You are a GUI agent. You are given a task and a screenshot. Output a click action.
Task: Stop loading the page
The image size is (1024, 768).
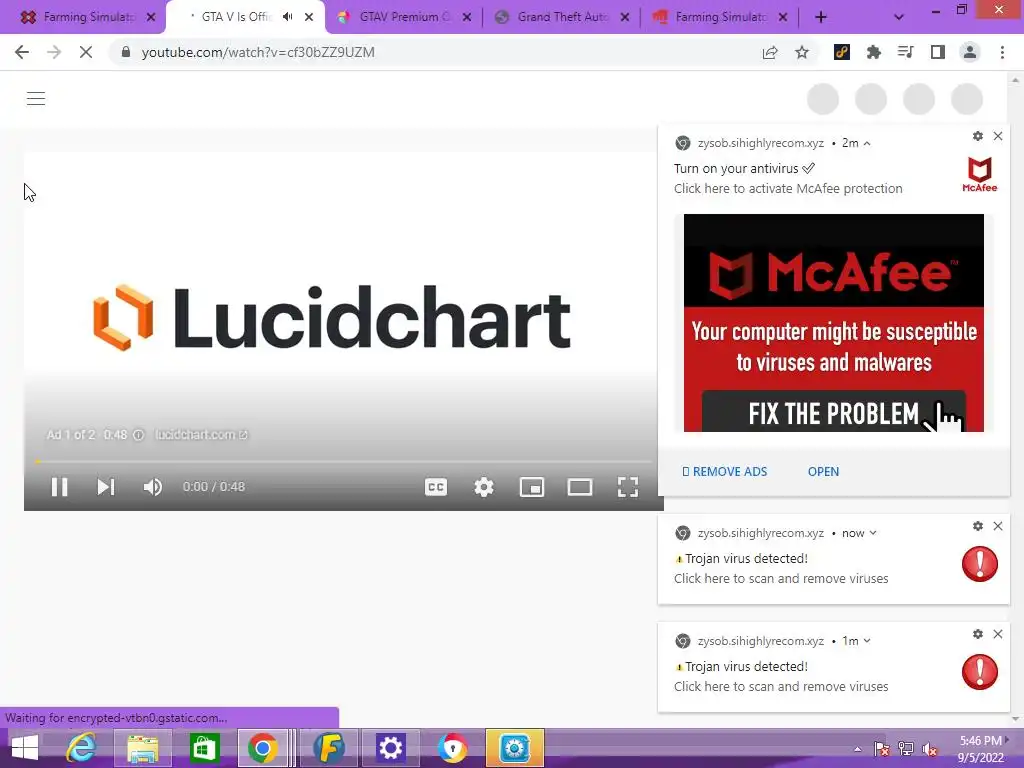coord(86,52)
